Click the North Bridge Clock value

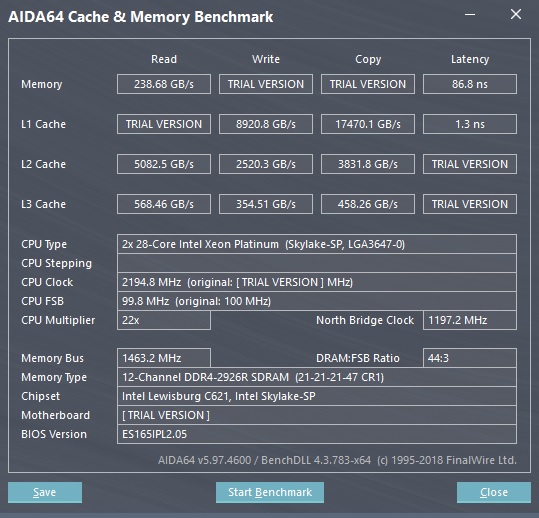[470, 320]
